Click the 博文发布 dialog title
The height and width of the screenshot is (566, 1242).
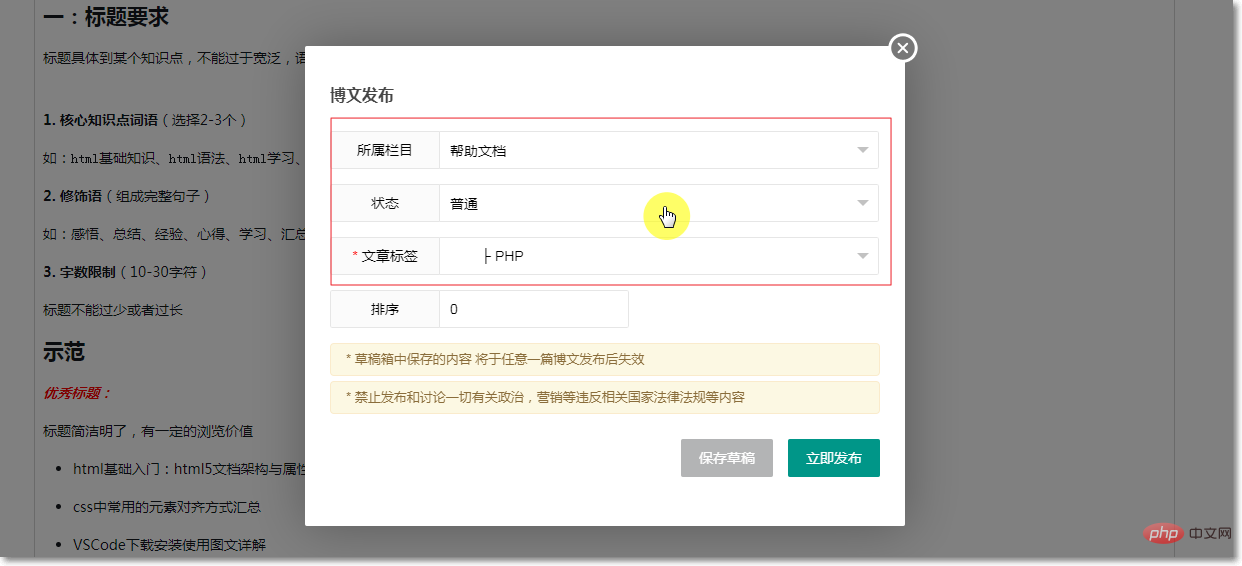(x=362, y=96)
